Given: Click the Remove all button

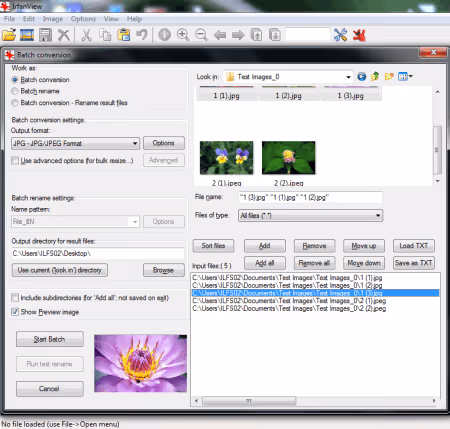Looking at the screenshot, I should tap(314, 263).
